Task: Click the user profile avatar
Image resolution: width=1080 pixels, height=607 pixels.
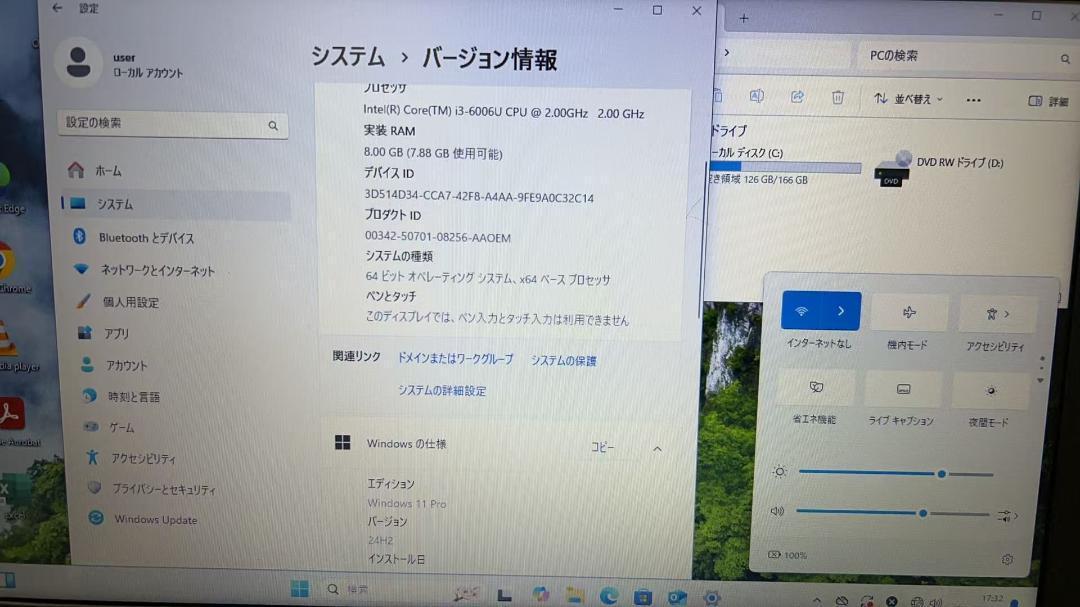Action: click(x=79, y=63)
